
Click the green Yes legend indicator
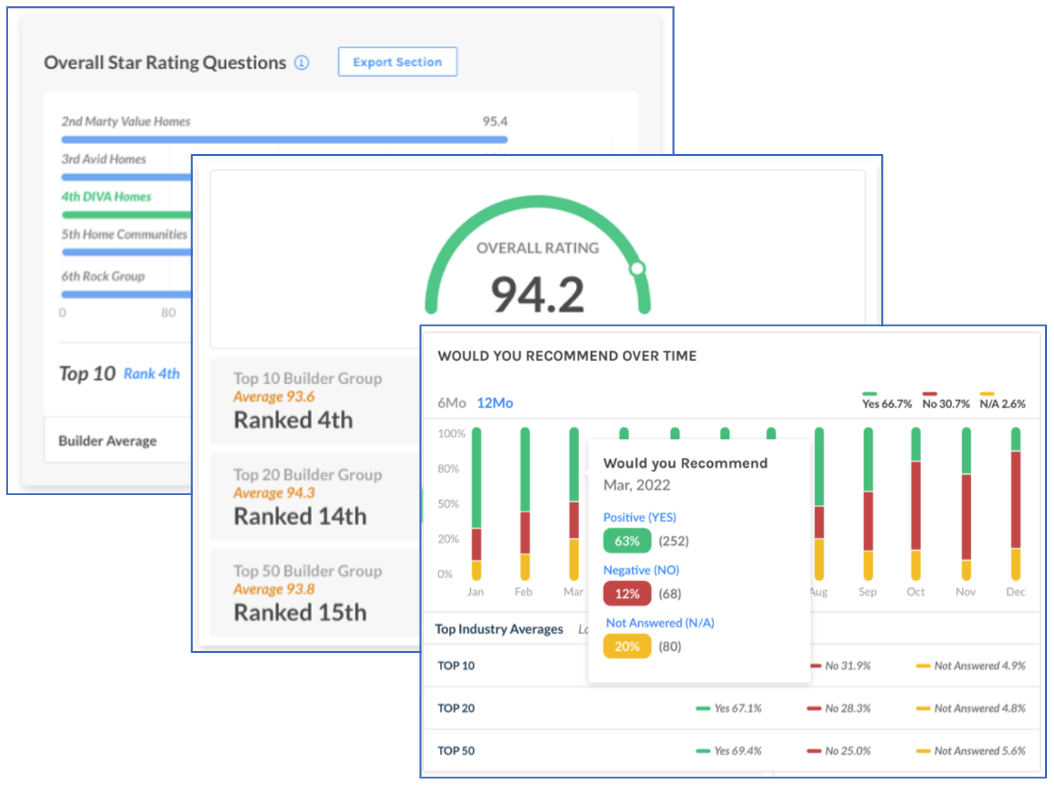click(870, 394)
